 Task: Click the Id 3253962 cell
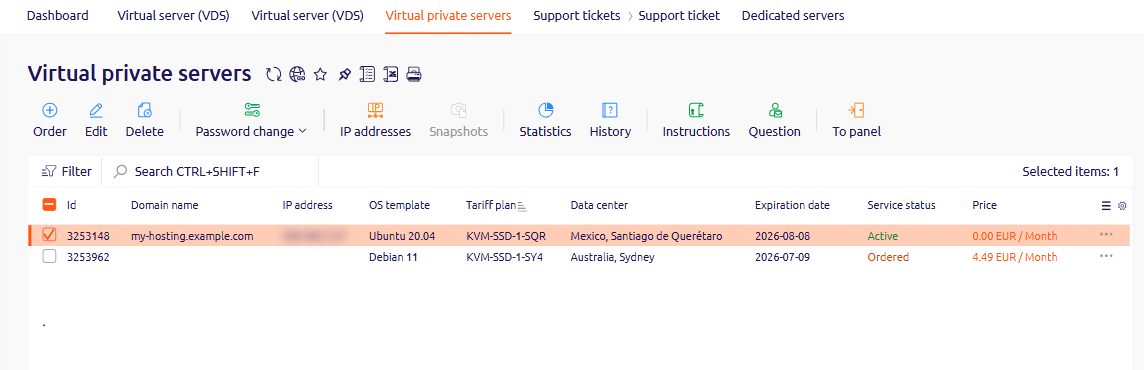point(88,257)
